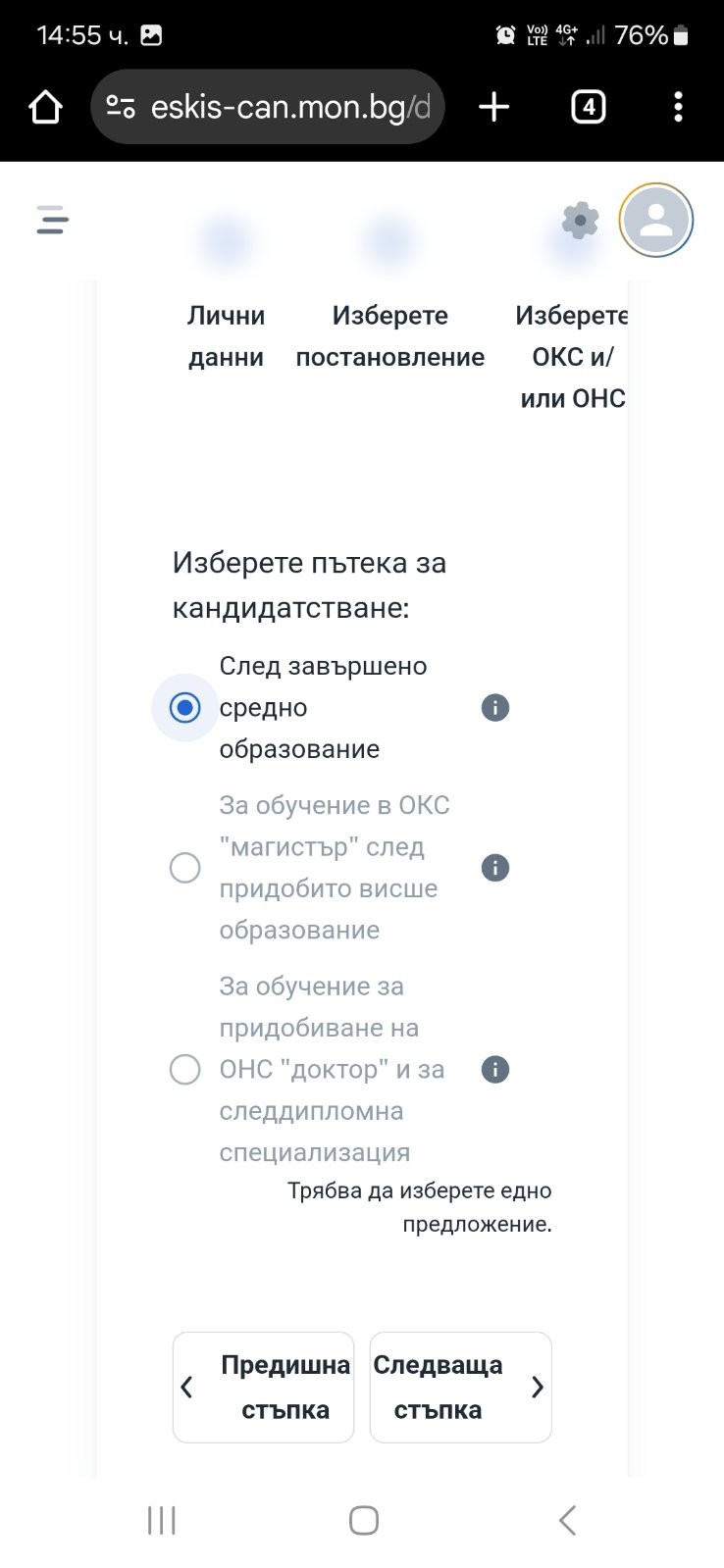Viewport: 724px width, 1568px height.
Task: Show info for doctoral path
Action: (x=495, y=1070)
